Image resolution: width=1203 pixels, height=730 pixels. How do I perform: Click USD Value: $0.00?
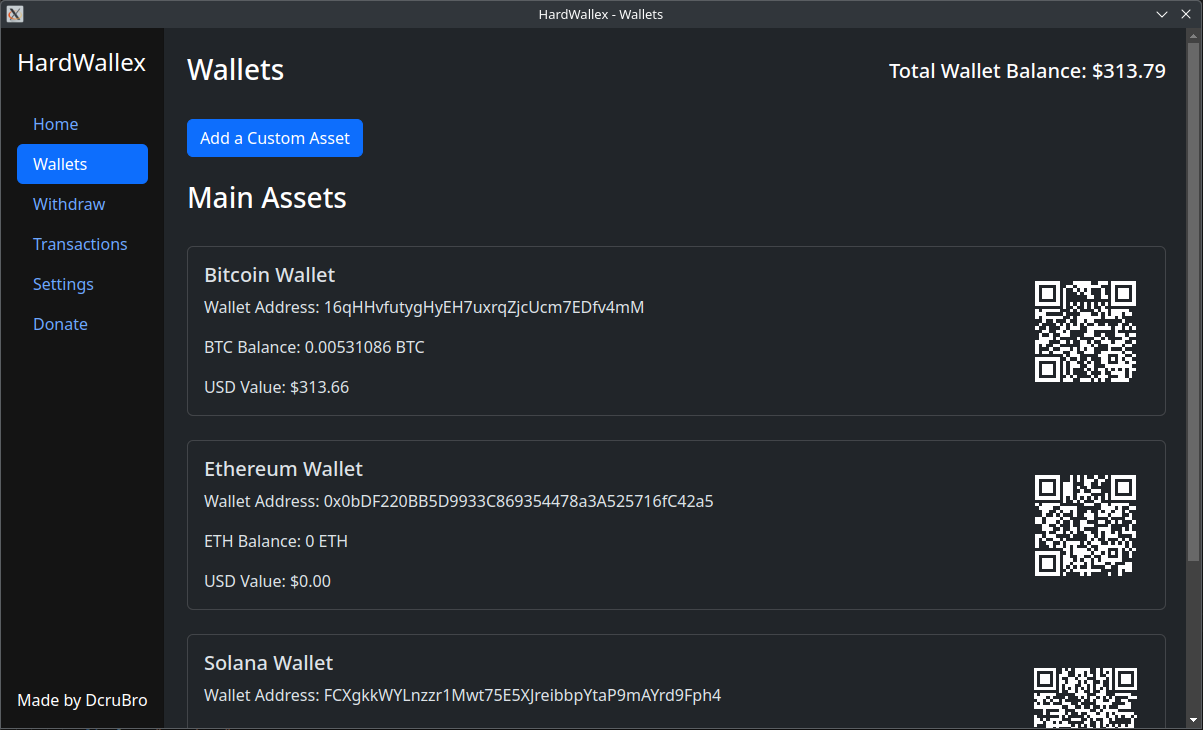pyautogui.click(x=267, y=581)
